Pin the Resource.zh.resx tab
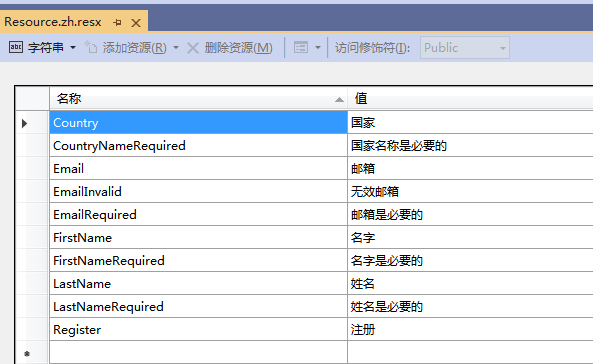 pyautogui.click(x=117, y=23)
